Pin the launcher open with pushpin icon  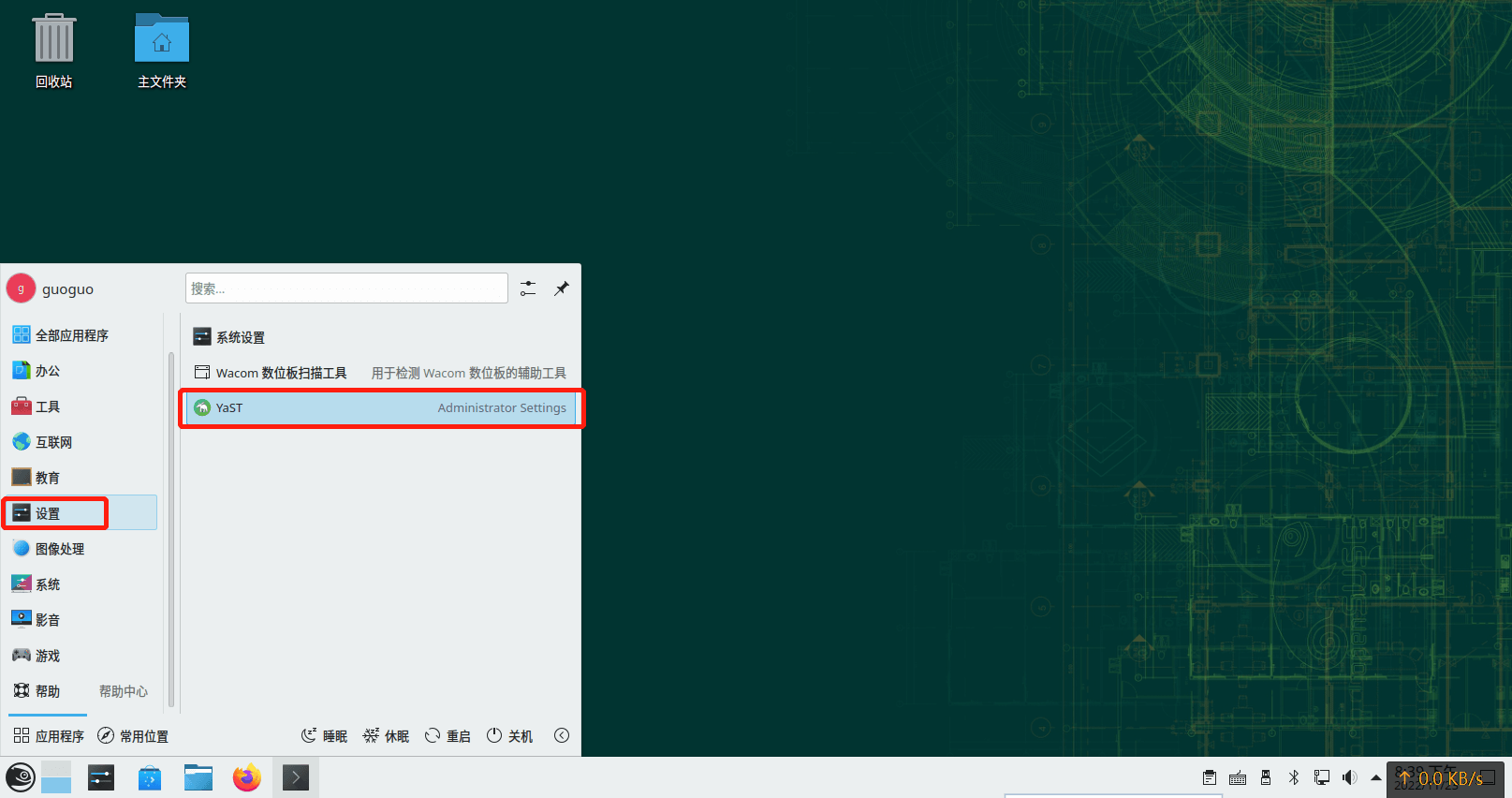pos(562,288)
